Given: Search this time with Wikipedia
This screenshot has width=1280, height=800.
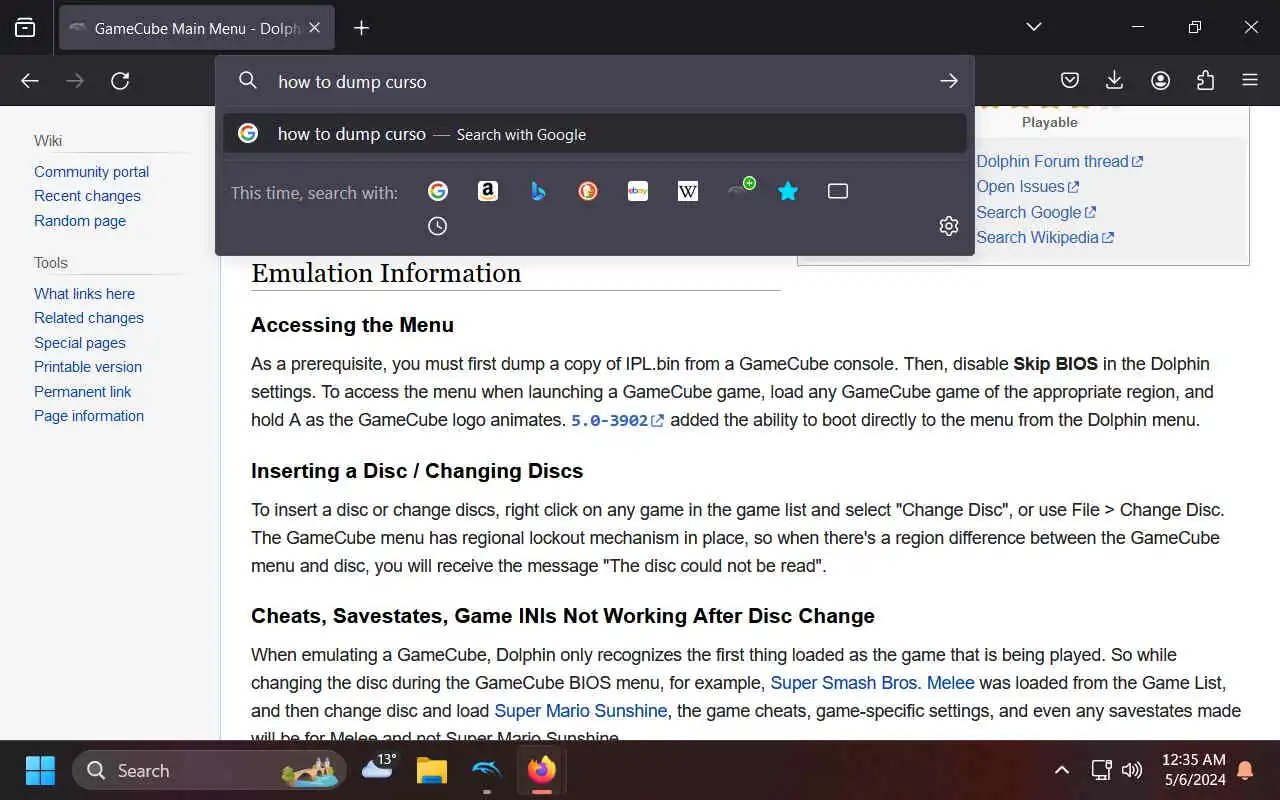Looking at the screenshot, I should coord(688,191).
